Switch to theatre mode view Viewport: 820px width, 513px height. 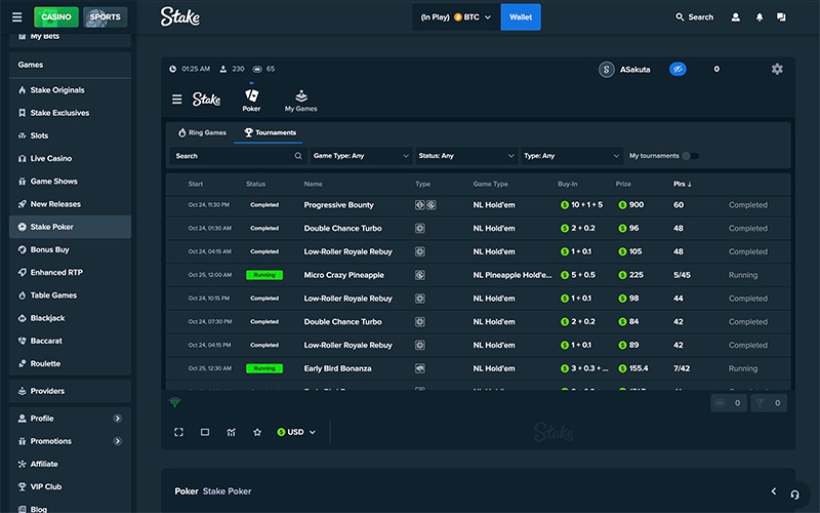coord(205,432)
